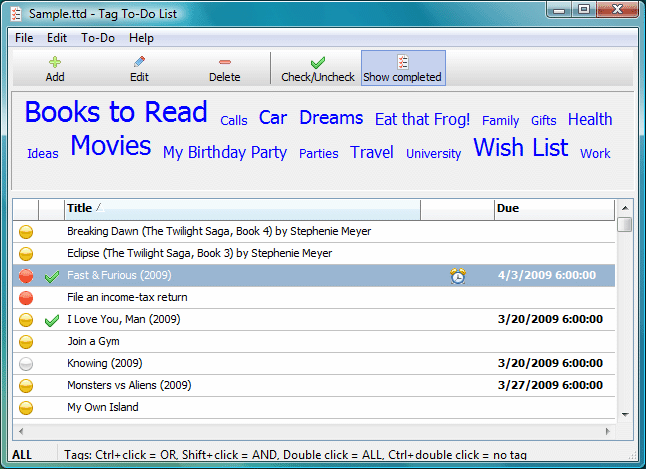Select the Ideas tag

pos(43,154)
